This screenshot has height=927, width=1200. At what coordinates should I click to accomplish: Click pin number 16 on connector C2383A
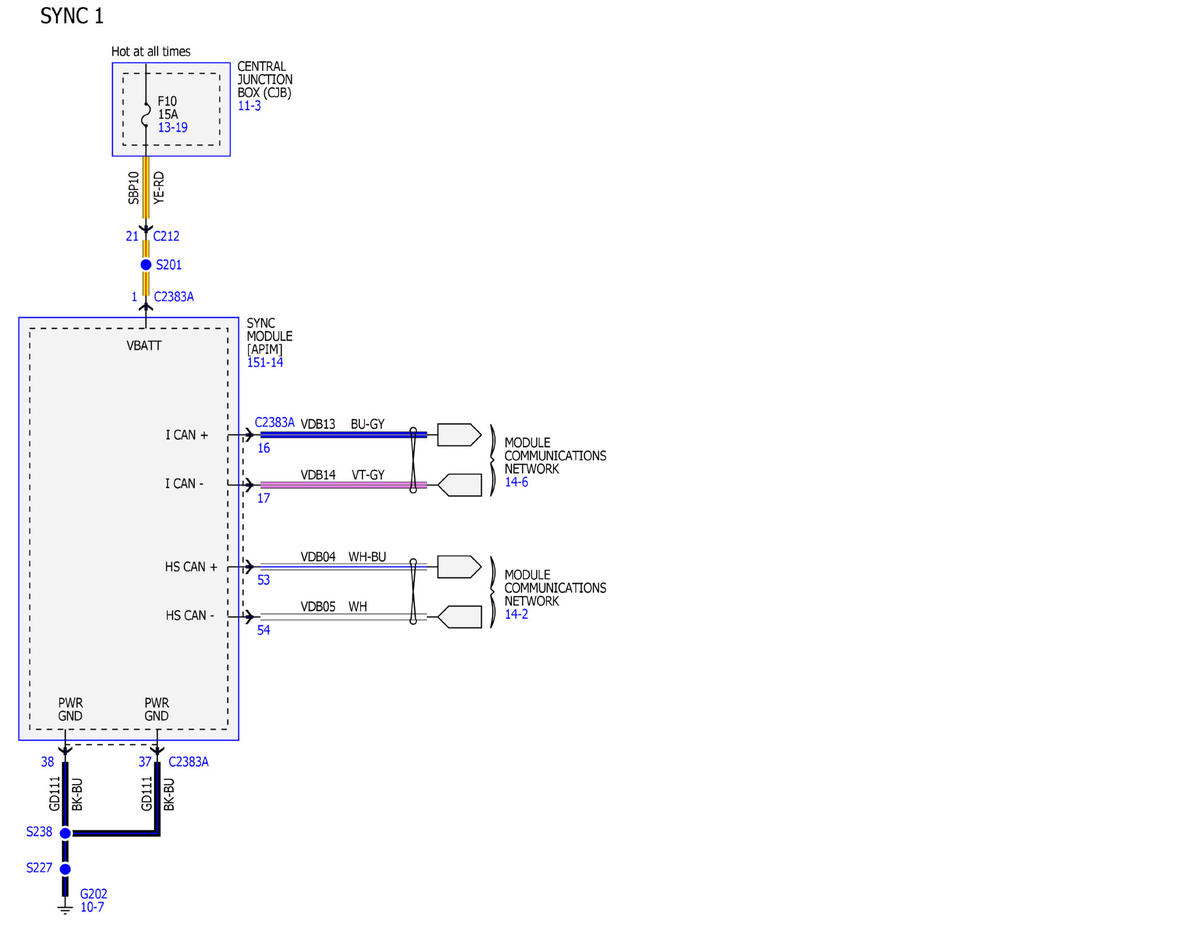[x=264, y=448]
